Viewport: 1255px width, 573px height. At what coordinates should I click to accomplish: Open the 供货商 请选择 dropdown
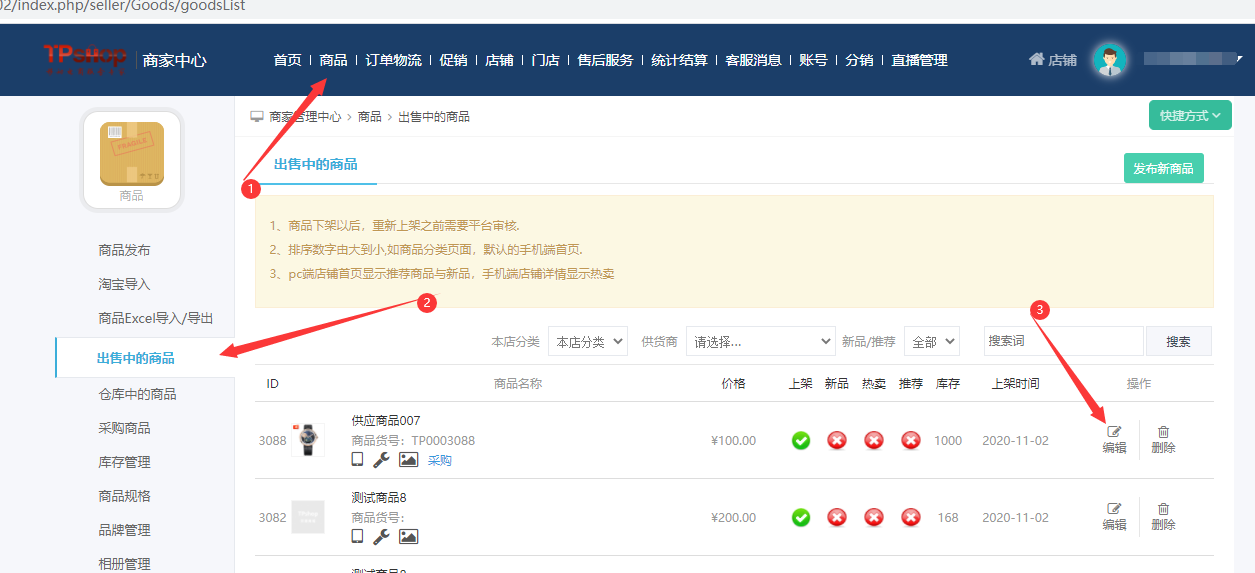click(x=760, y=342)
